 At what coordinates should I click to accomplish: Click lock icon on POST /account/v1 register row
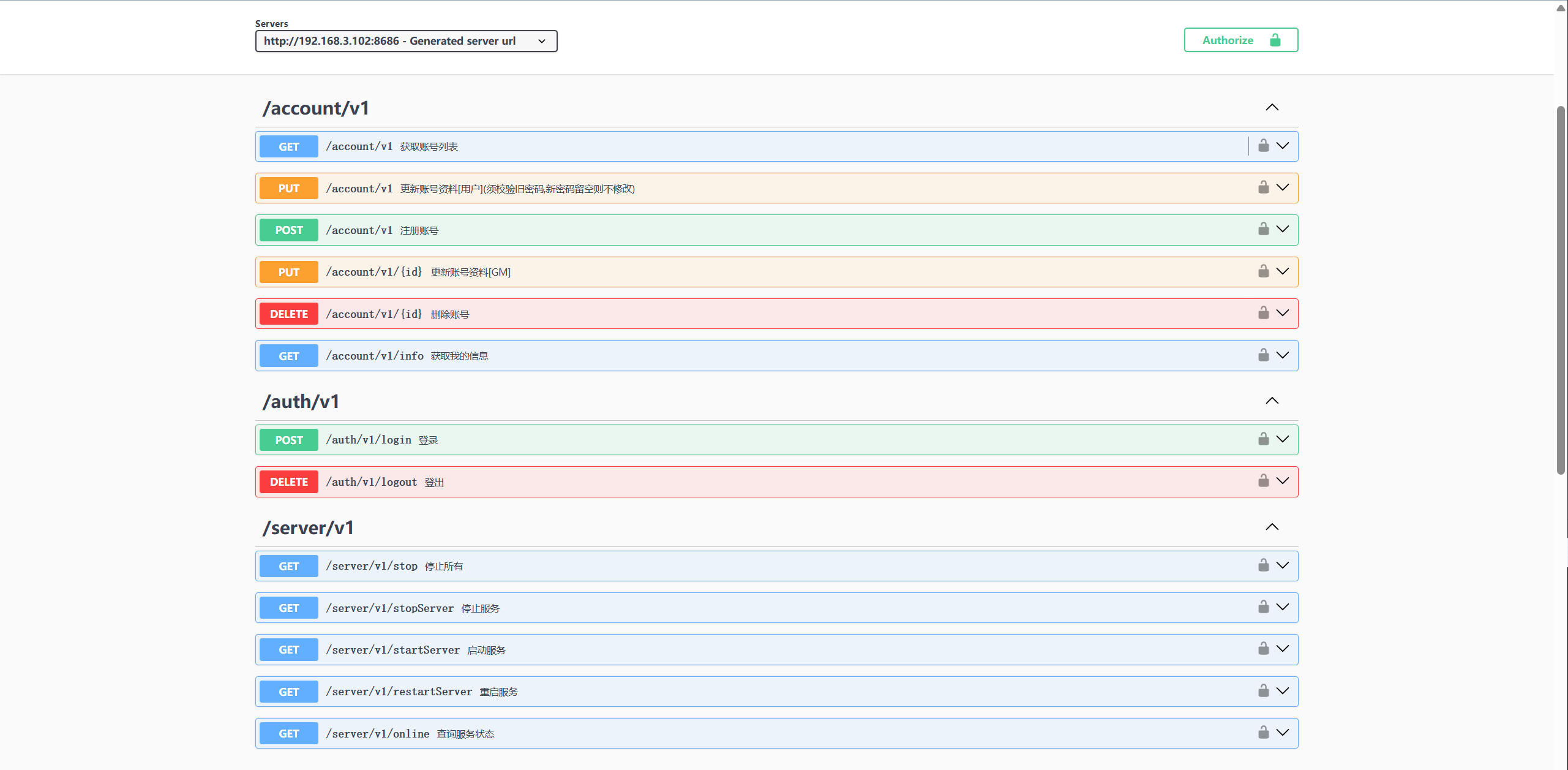(1263, 229)
